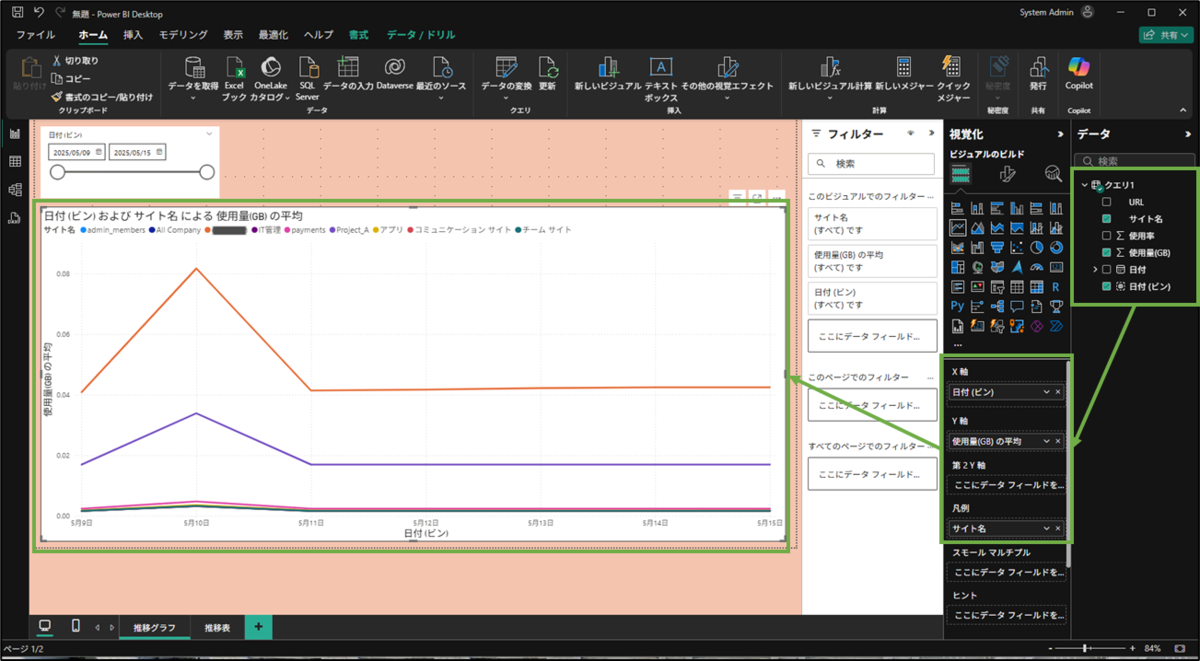The height and width of the screenshot is (661, 1200).
Task: Insert a 新しいビジュアル (new visual)
Action: [x=607, y=73]
